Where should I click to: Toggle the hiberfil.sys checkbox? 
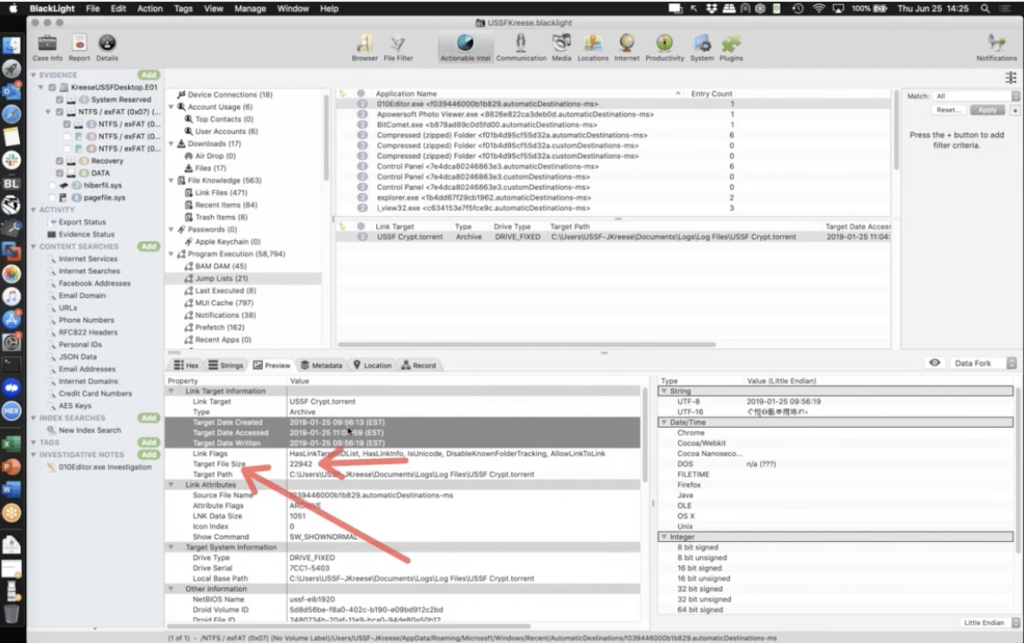click(52, 185)
